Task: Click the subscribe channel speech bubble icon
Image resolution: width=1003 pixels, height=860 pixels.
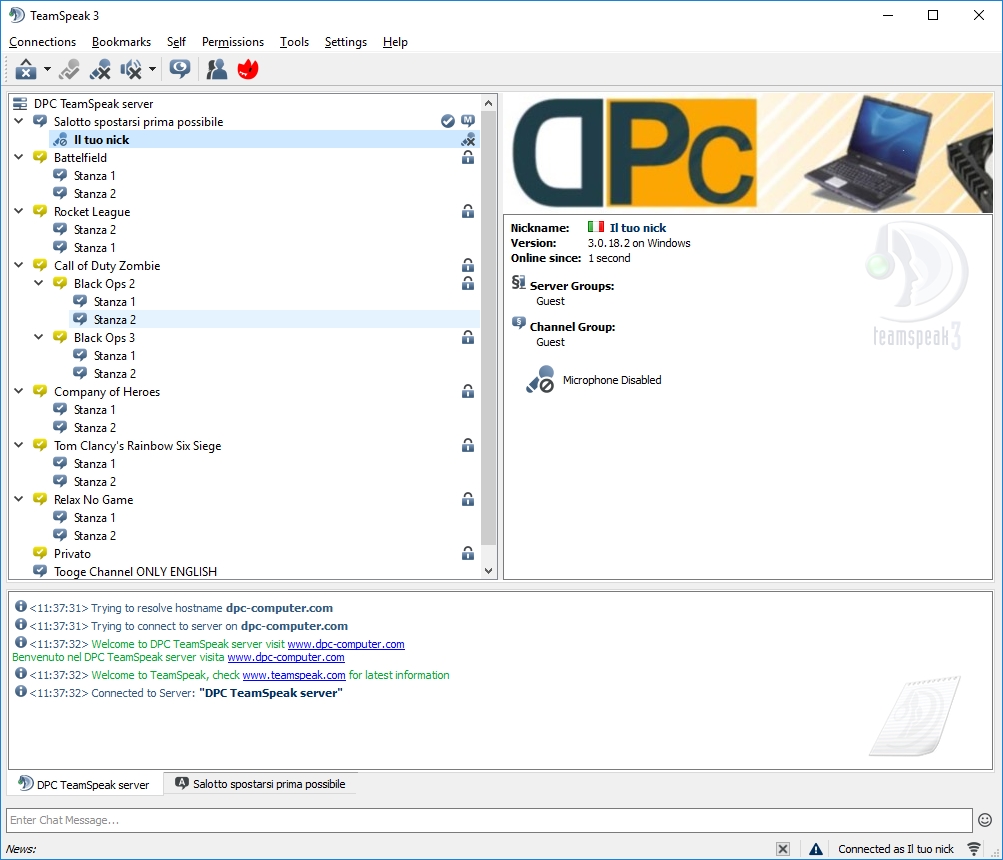Action: tap(180, 69)
